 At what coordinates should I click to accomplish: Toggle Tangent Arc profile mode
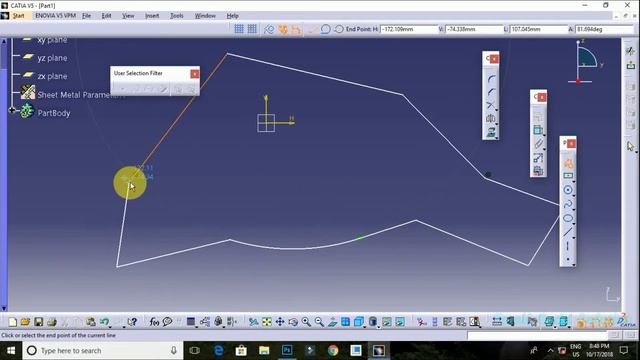click(325, 29)
